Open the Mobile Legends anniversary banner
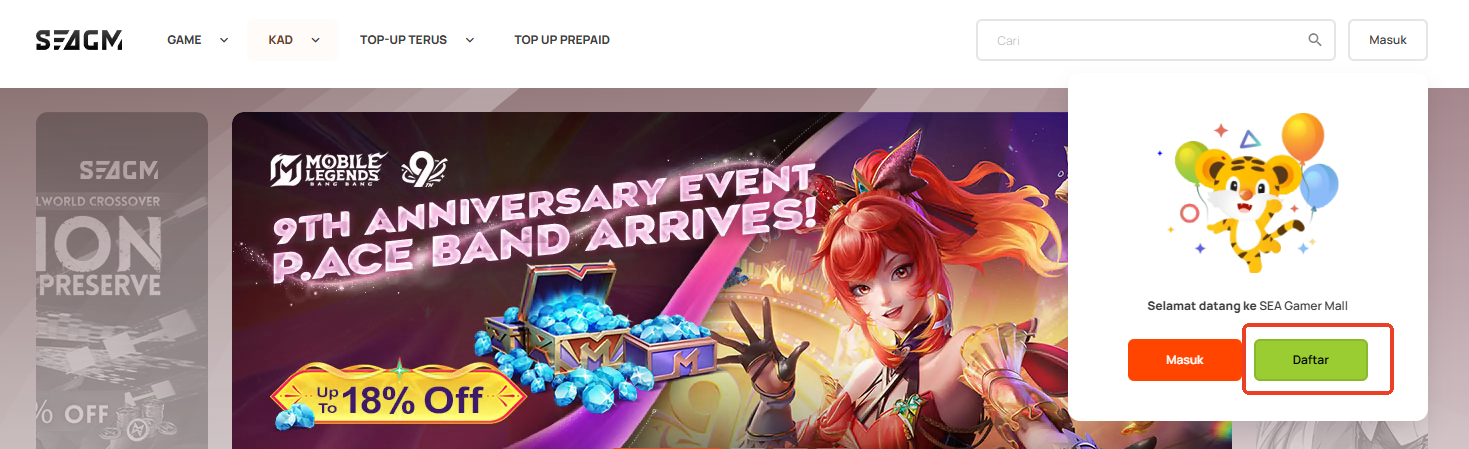This screenshot has width=1469, height=449. coord(650,280)
